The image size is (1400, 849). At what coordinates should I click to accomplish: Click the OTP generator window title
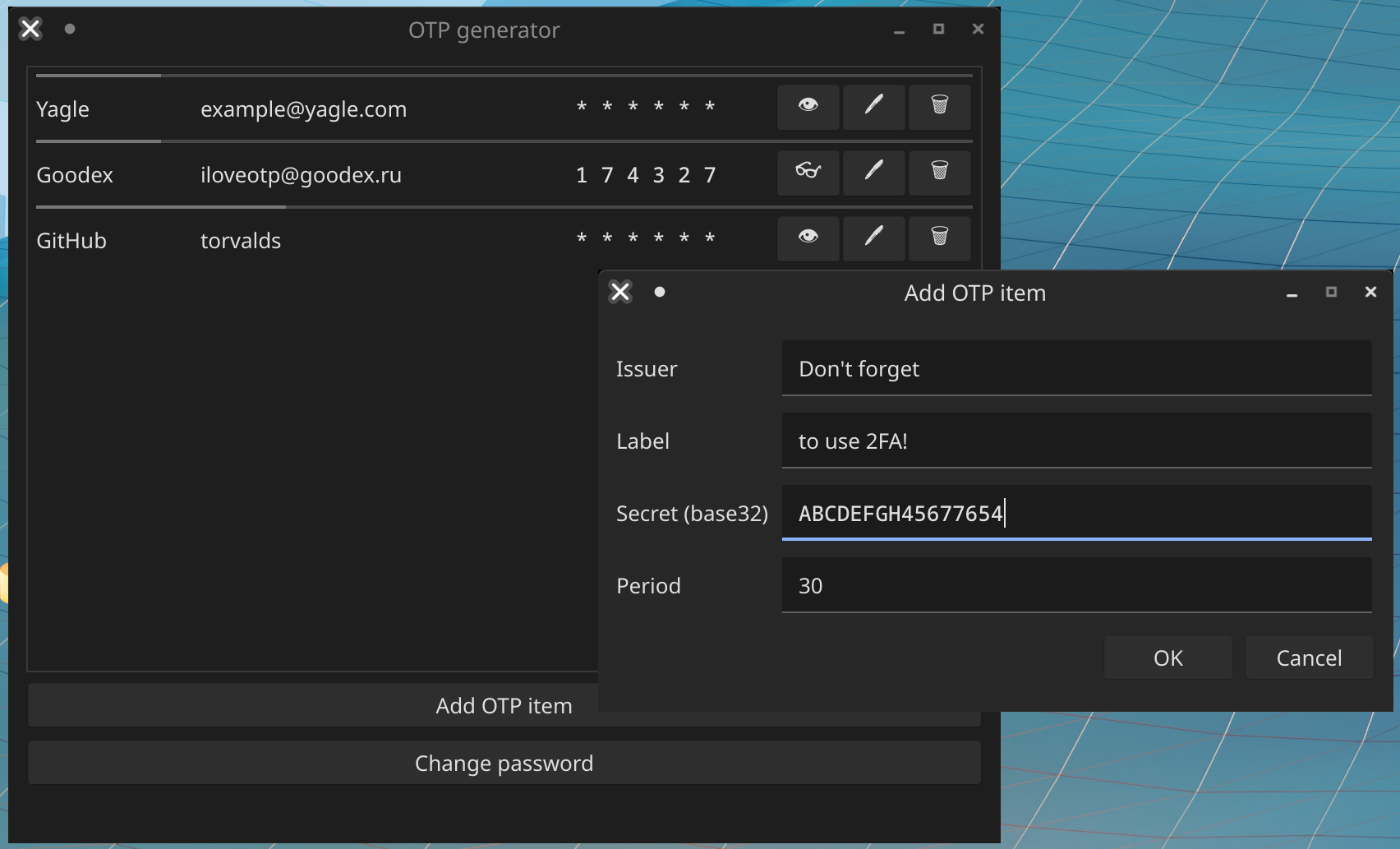point(484,30)
